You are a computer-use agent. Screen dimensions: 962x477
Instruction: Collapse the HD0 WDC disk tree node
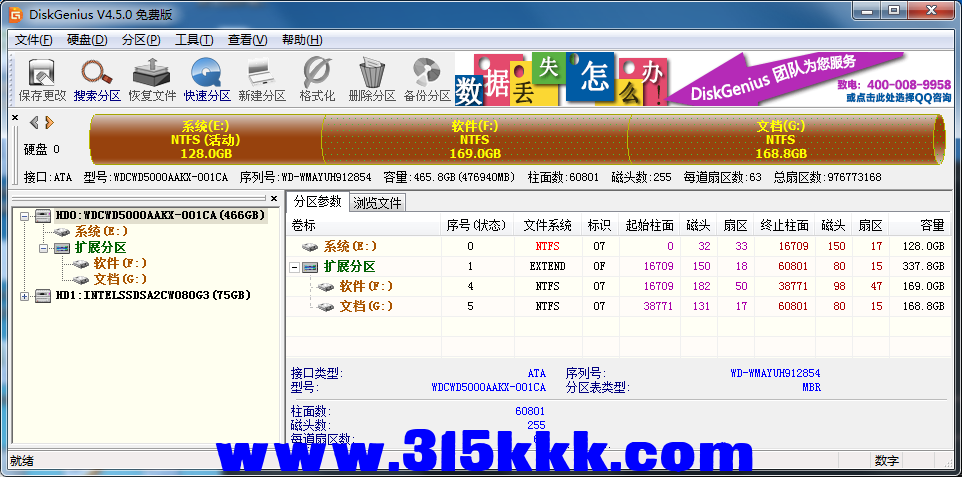point(25,215)
